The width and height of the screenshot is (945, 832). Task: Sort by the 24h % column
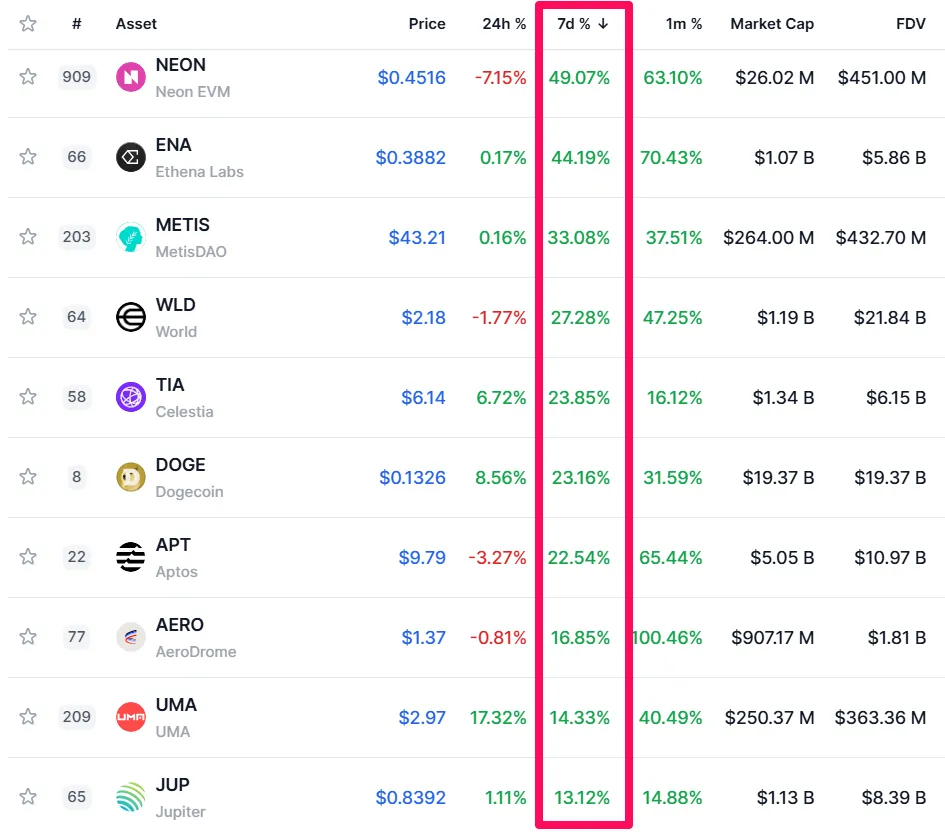504,24
